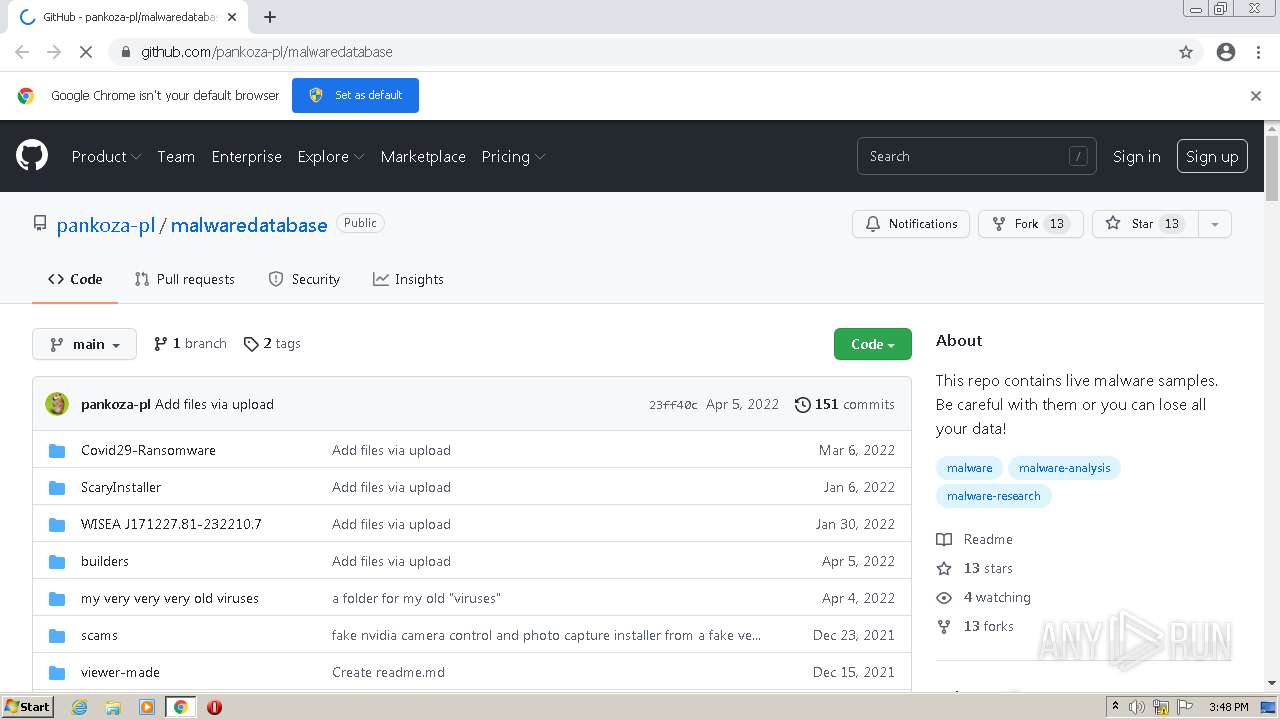Click the site lock icon in address bar
The image size is (1280, 720).
click(x=125, y=52)
